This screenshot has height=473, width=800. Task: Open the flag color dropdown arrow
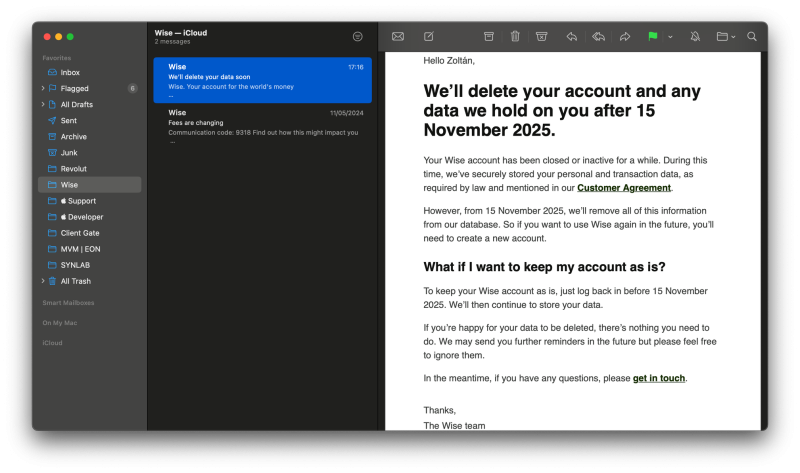pos(670,37)
